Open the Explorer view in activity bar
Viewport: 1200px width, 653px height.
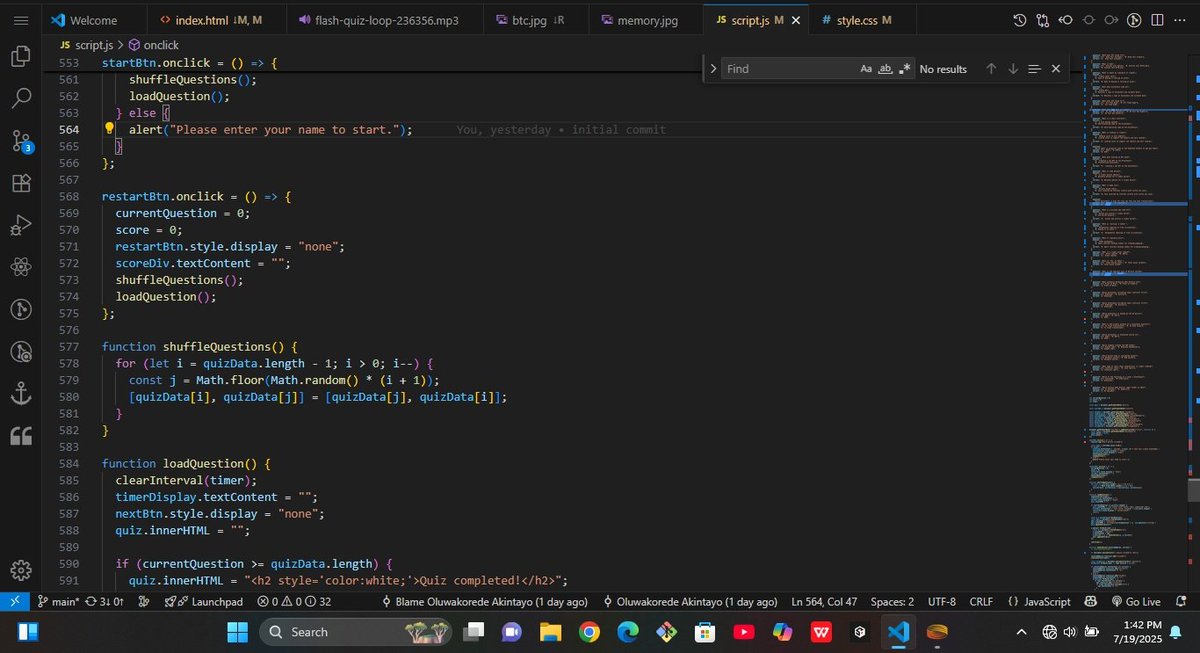21,56
